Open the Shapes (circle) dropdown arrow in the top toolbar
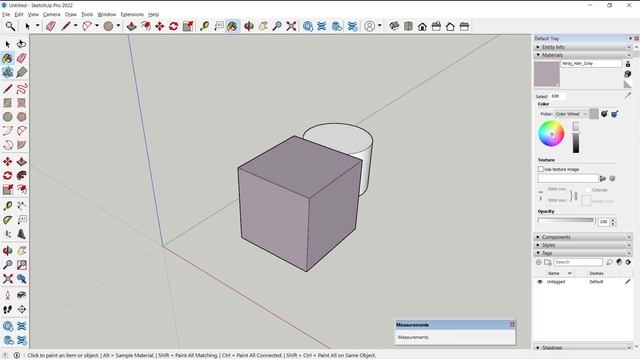640x360 pixels. pyautogui.click(x=118, y=26)
